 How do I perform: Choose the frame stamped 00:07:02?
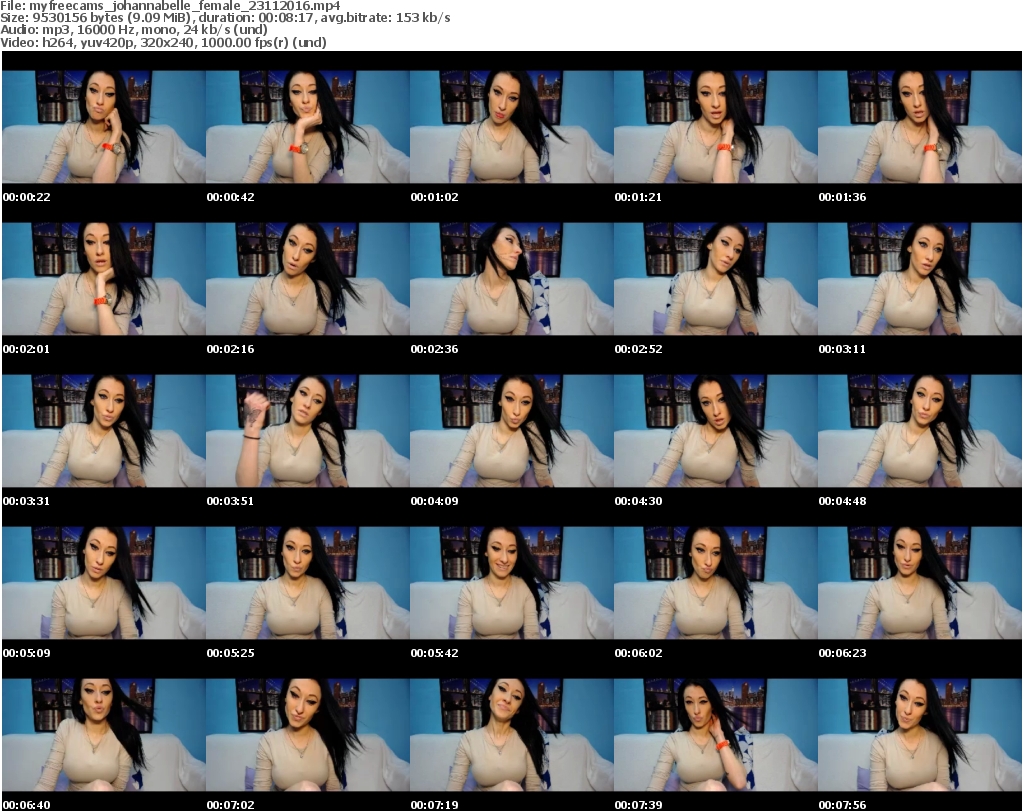(308, 735)
